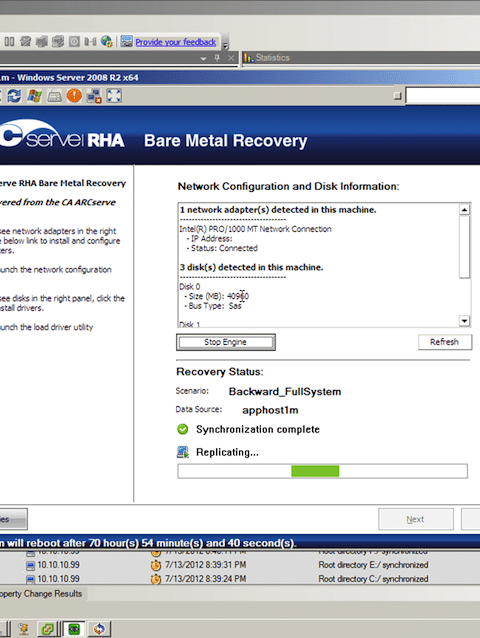The width and height of the screenshot is (480, 638).
Task: Click the reboot countdown status bar
Action: click(x=240, y=542)
